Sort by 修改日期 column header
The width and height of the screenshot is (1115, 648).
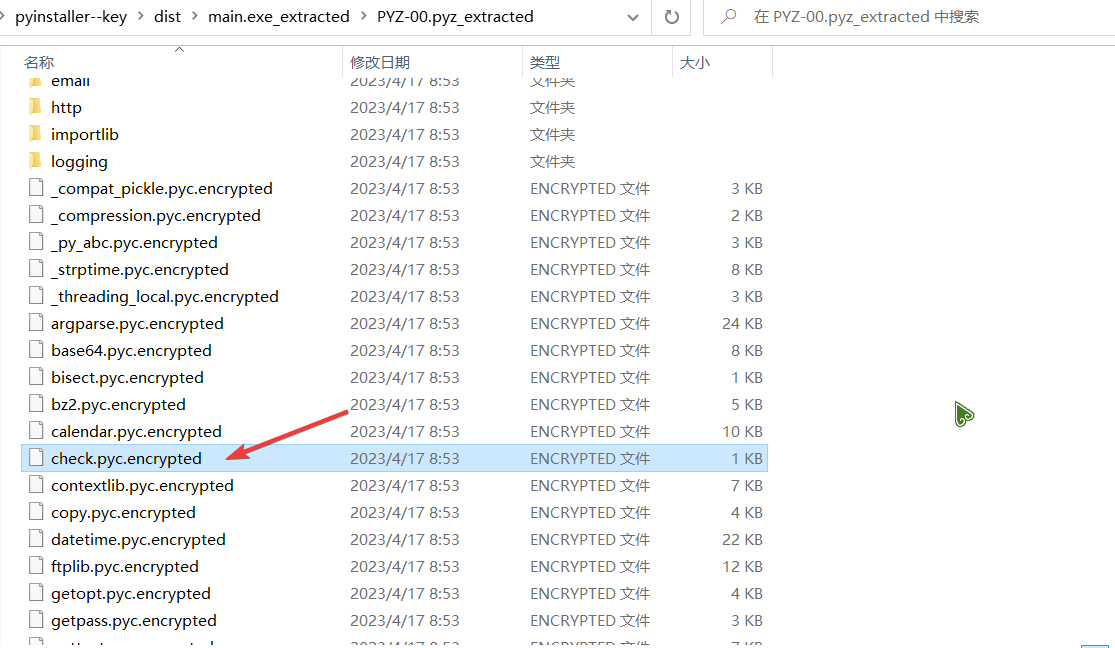click(380, 63)
